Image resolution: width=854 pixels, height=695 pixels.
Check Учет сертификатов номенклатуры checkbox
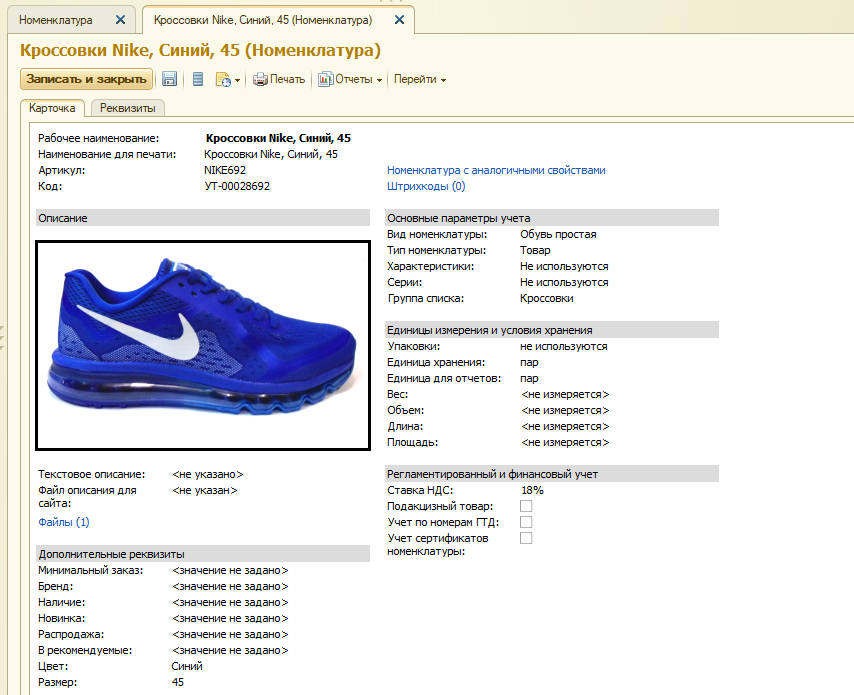click(526, 538)
